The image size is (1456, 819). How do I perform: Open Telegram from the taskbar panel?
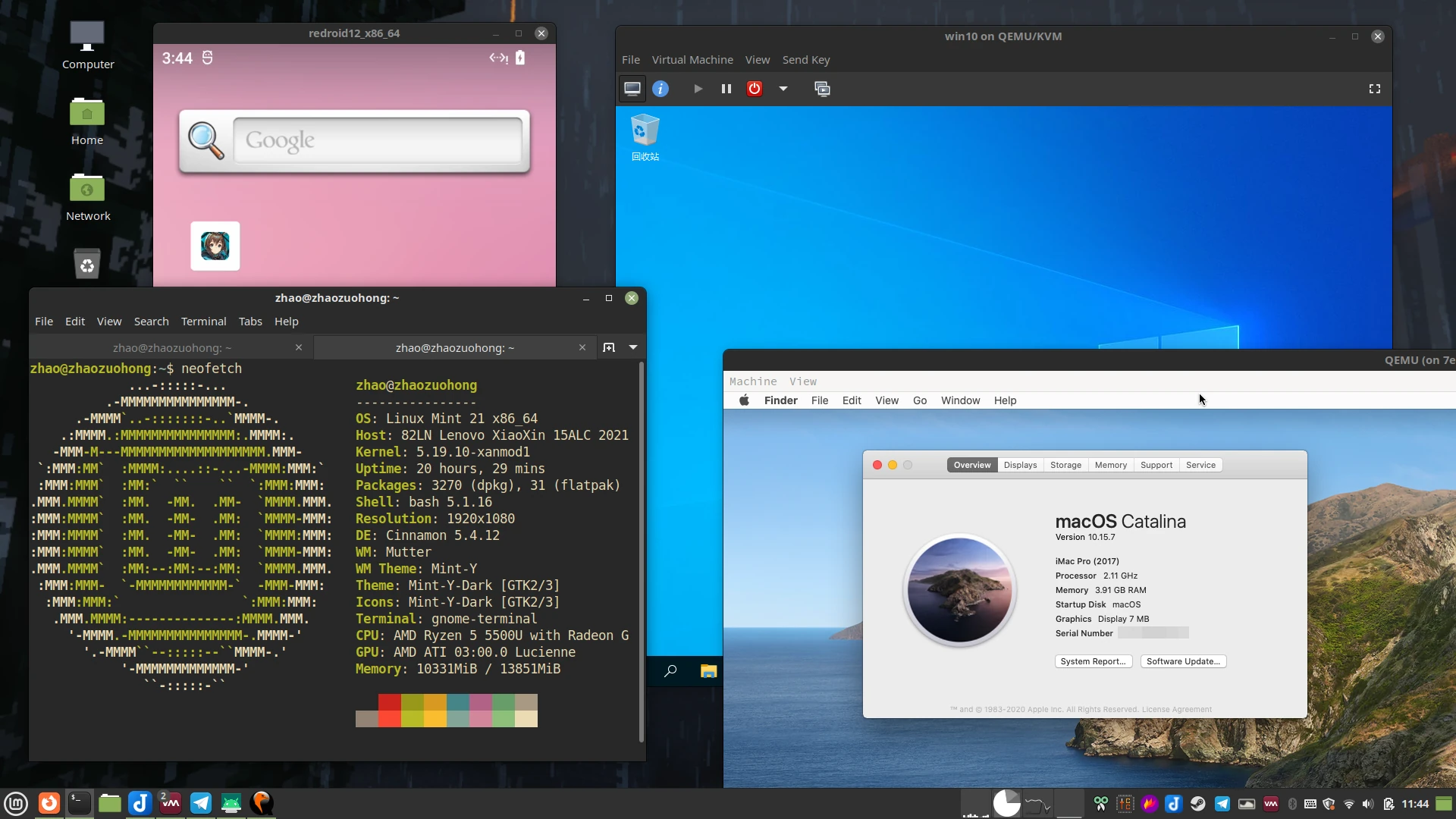pos(201,803)
